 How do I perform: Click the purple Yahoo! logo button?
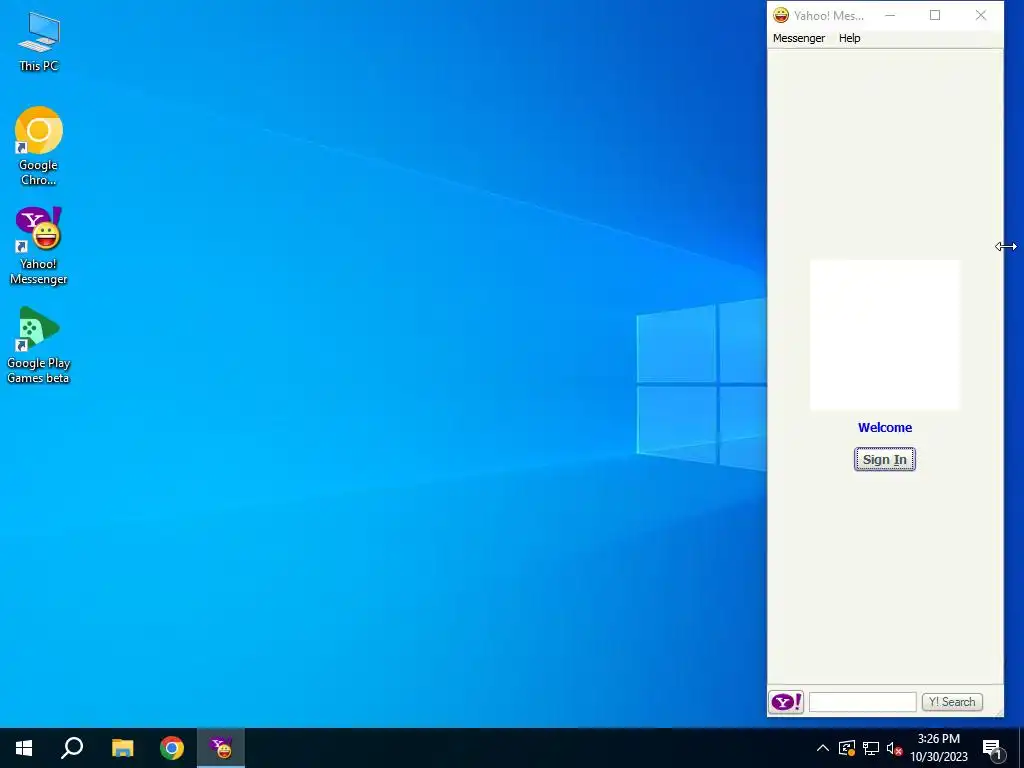[786, 702]
